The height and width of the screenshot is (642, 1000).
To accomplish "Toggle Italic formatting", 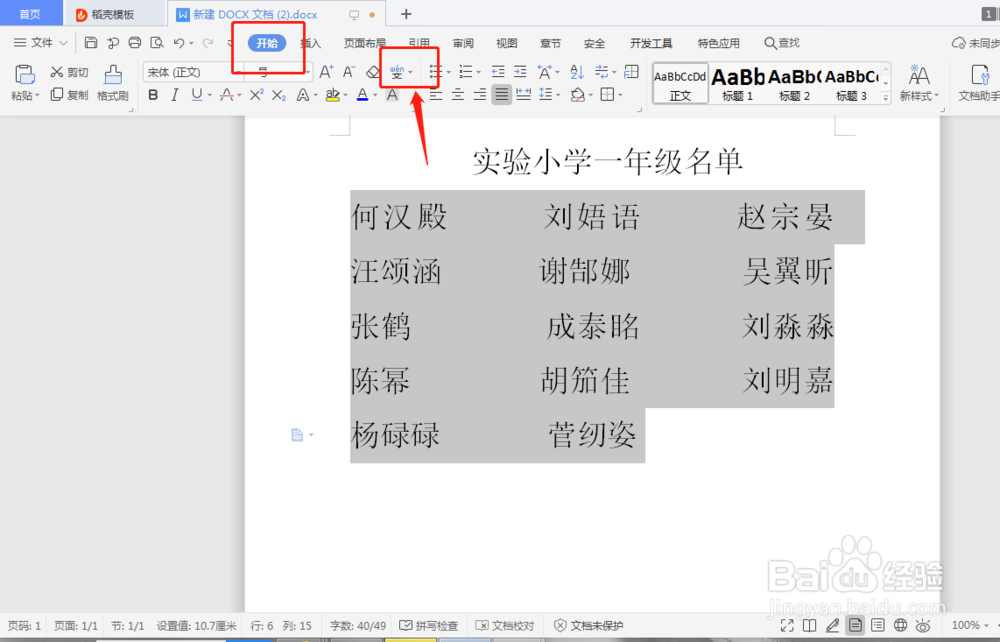I will tap(175, 95).
